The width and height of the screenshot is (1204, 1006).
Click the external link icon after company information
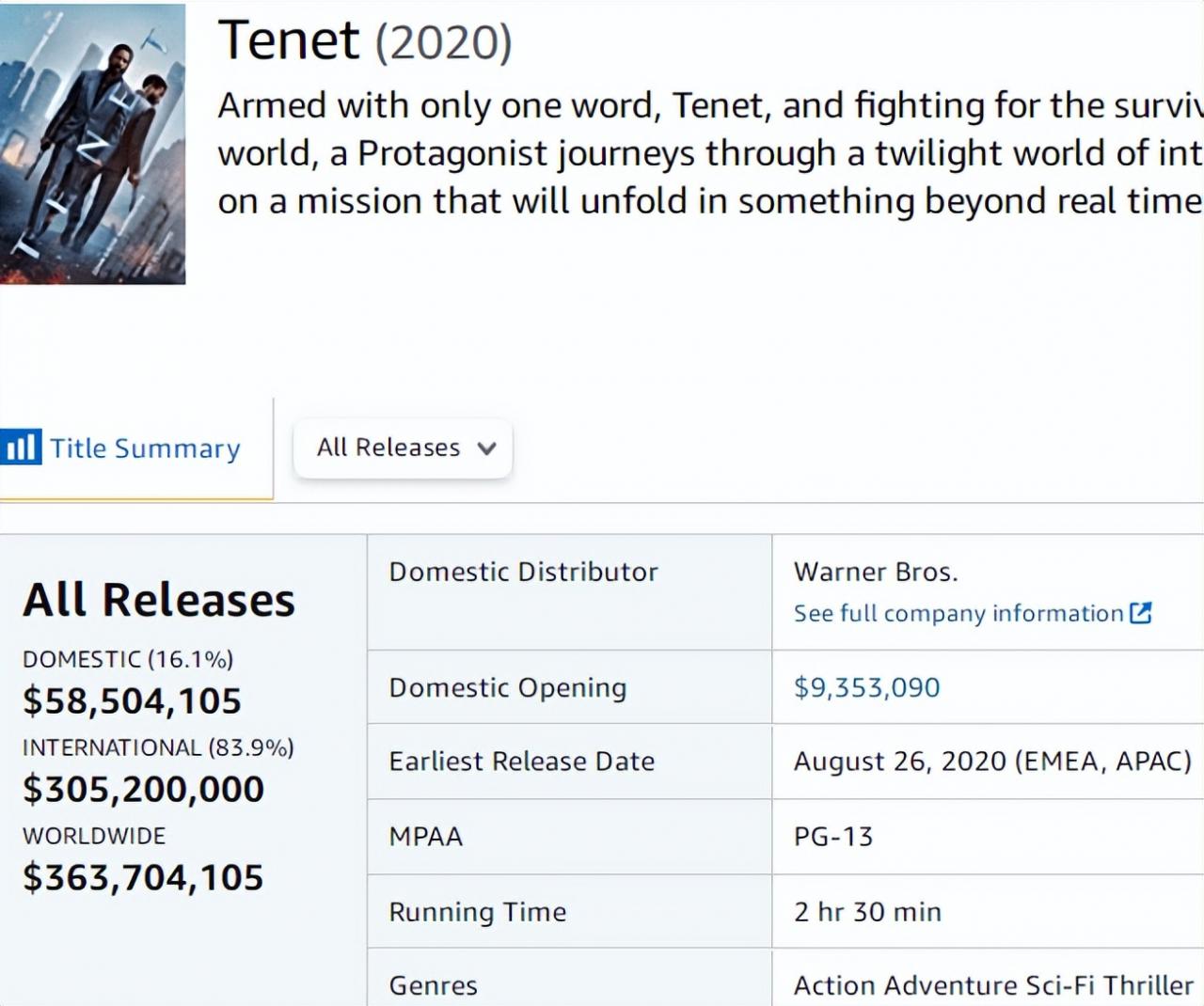(1141, 613)
